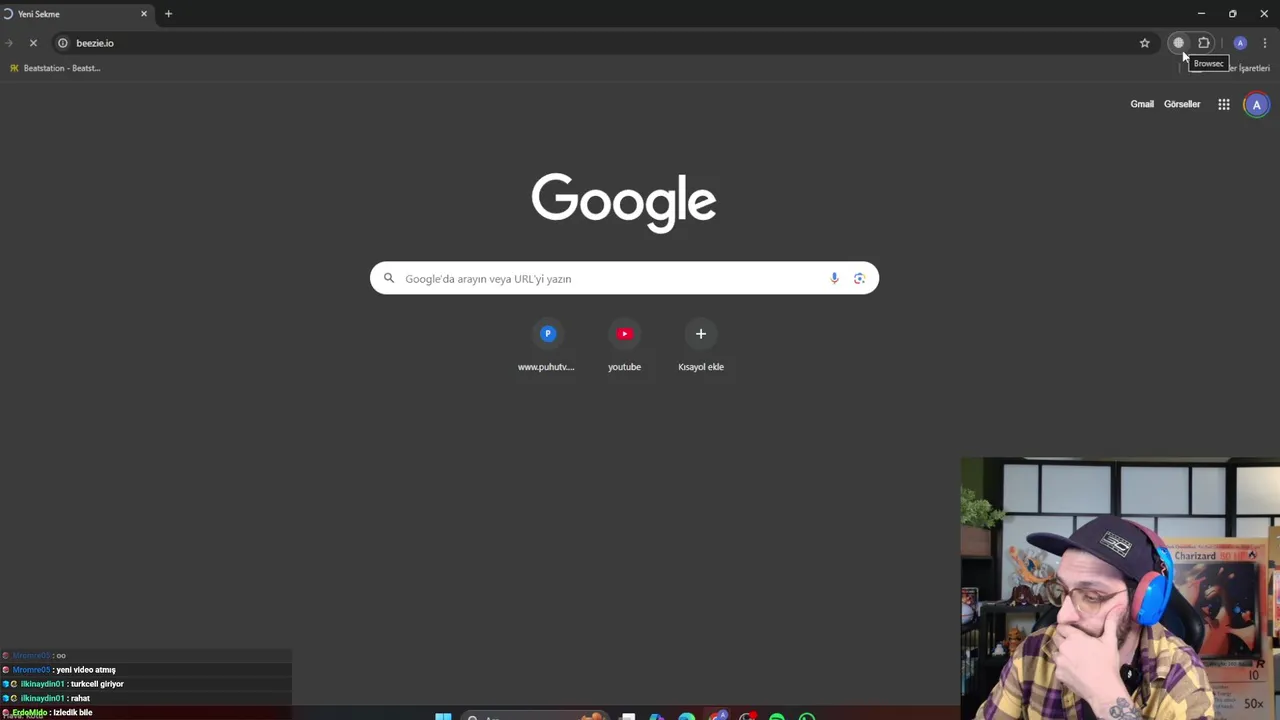The image size is (1280, 720).
Task: Open the Chrome profile avatar in toolbar
Action: pos(1240,43)
